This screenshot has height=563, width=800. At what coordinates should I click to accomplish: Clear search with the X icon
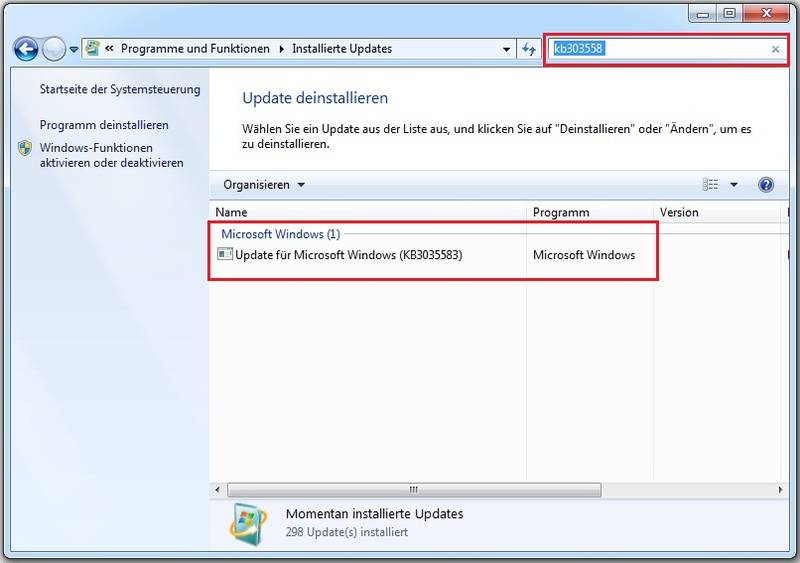tap(775, 49)
